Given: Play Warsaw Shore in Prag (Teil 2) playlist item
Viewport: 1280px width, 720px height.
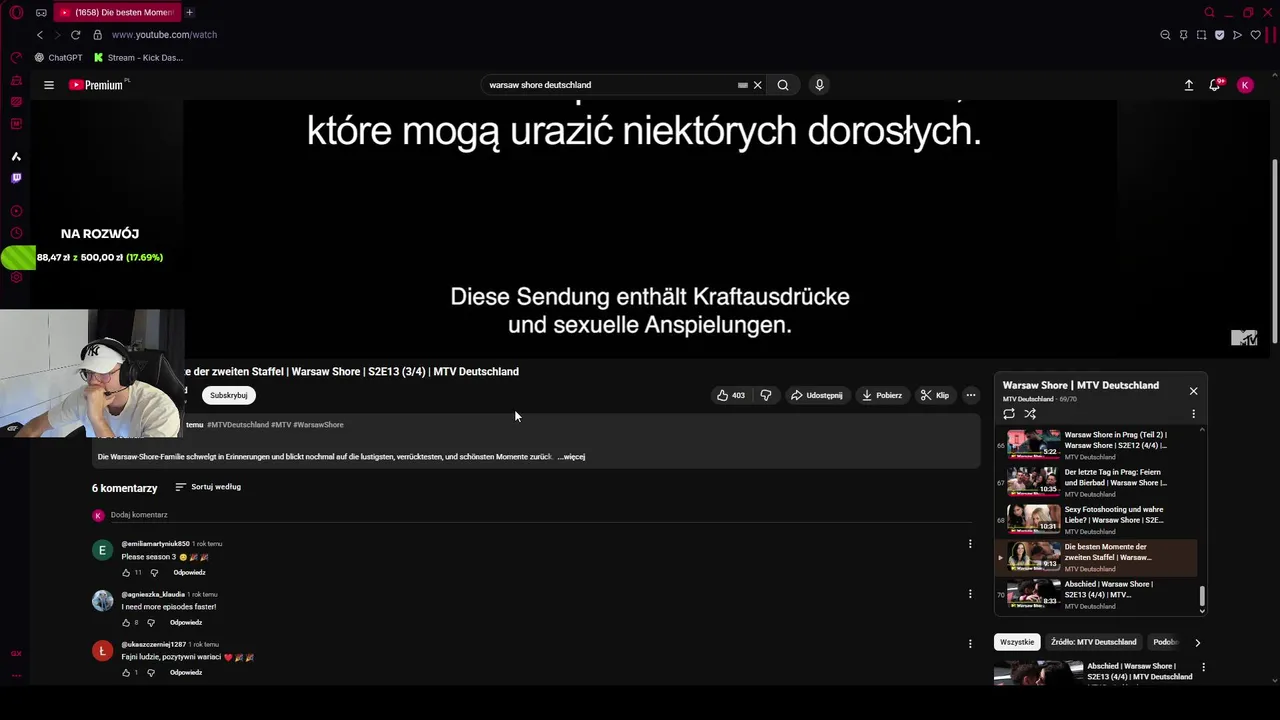Looking at the screenshot, I should [1097, 445].
